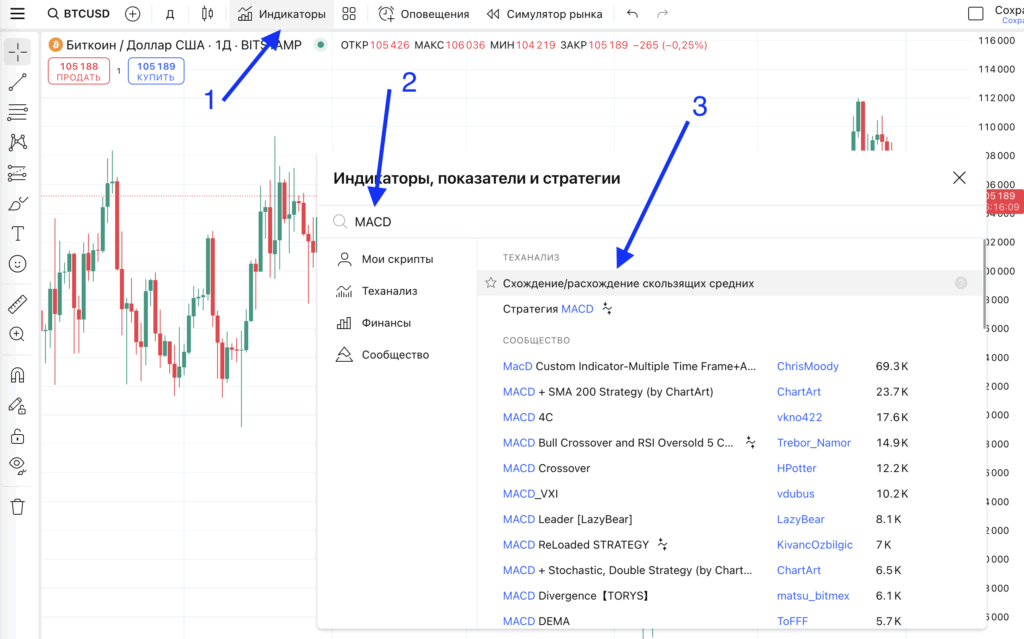The image size is (1024, 639).
Task: Toggle magnet mode for drawings
Action: pos(18,375)
